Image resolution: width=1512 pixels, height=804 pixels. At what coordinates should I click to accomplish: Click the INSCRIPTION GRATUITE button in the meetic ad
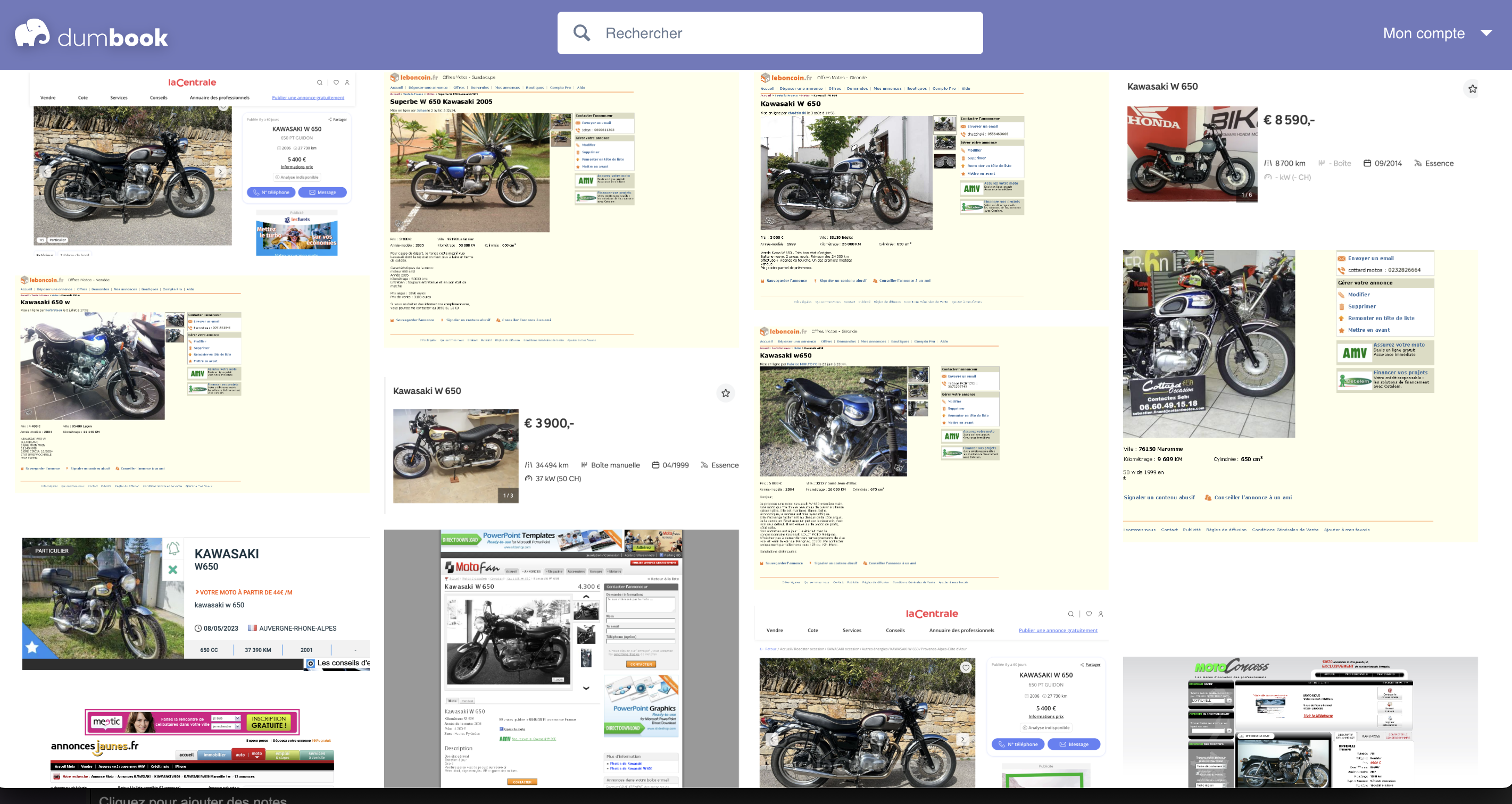[269, 722]
